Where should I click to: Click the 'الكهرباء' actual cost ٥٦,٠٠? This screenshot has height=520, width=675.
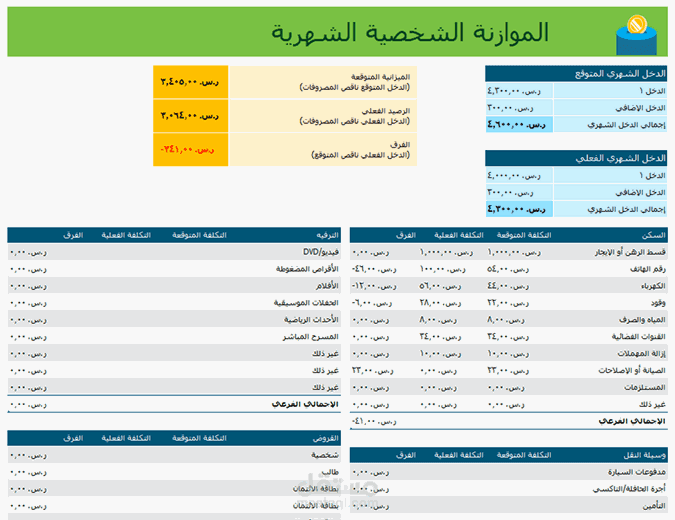pyautogui.click(x=440, y=286)
